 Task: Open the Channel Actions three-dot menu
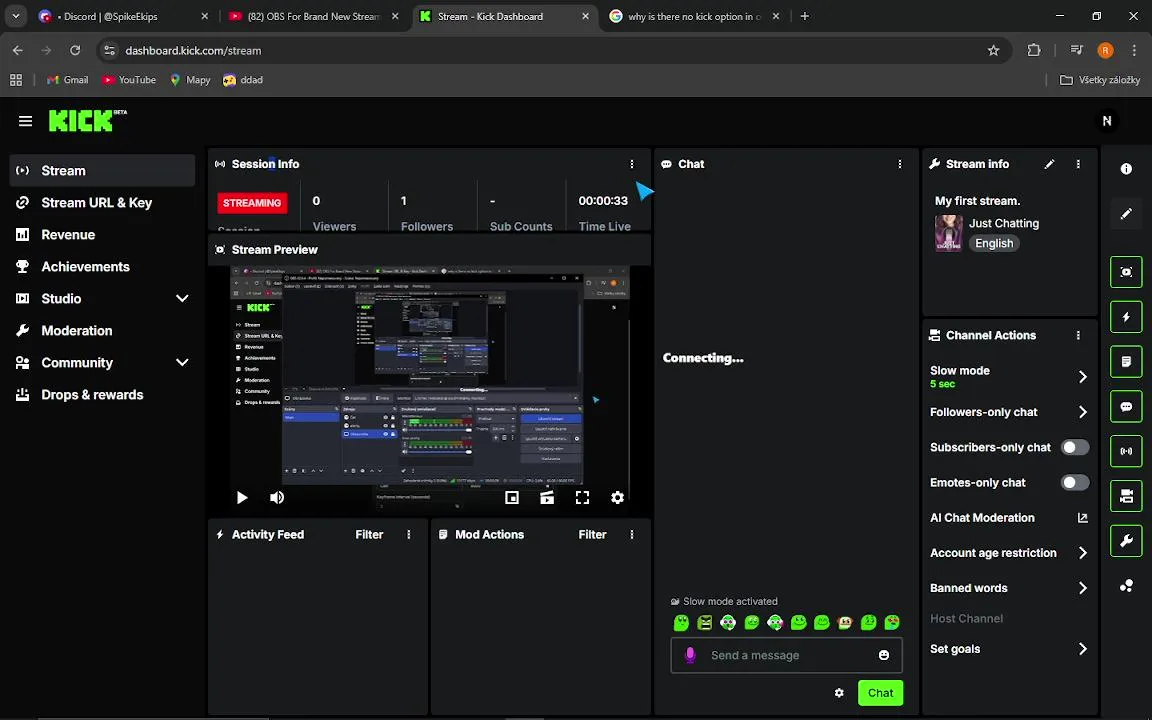tap(1078, 335)
